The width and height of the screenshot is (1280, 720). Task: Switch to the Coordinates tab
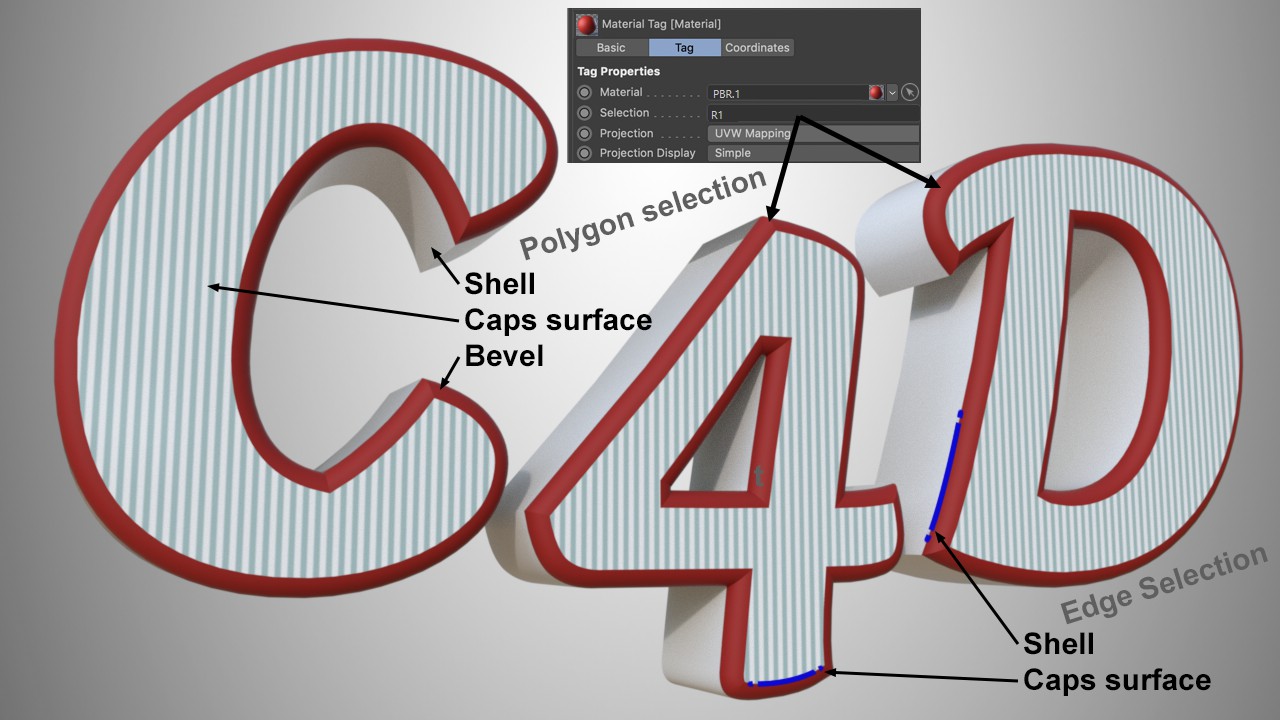coord(757,47)
